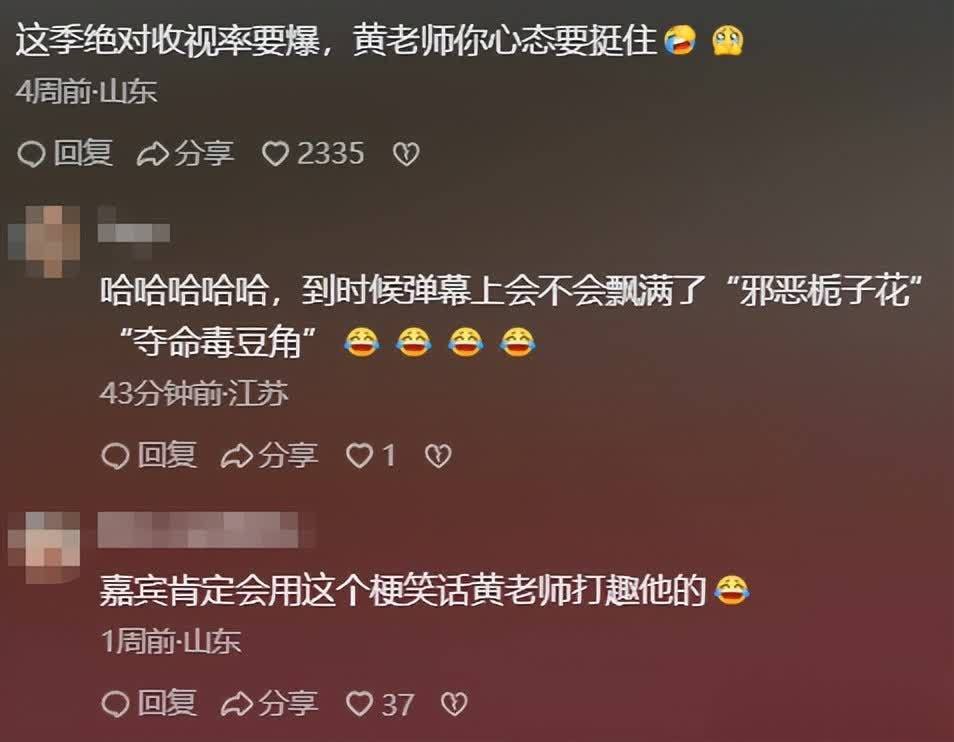Reply to the 邪恶栀子花 comment
The image size is (954, 742).
tap(149, 455)
